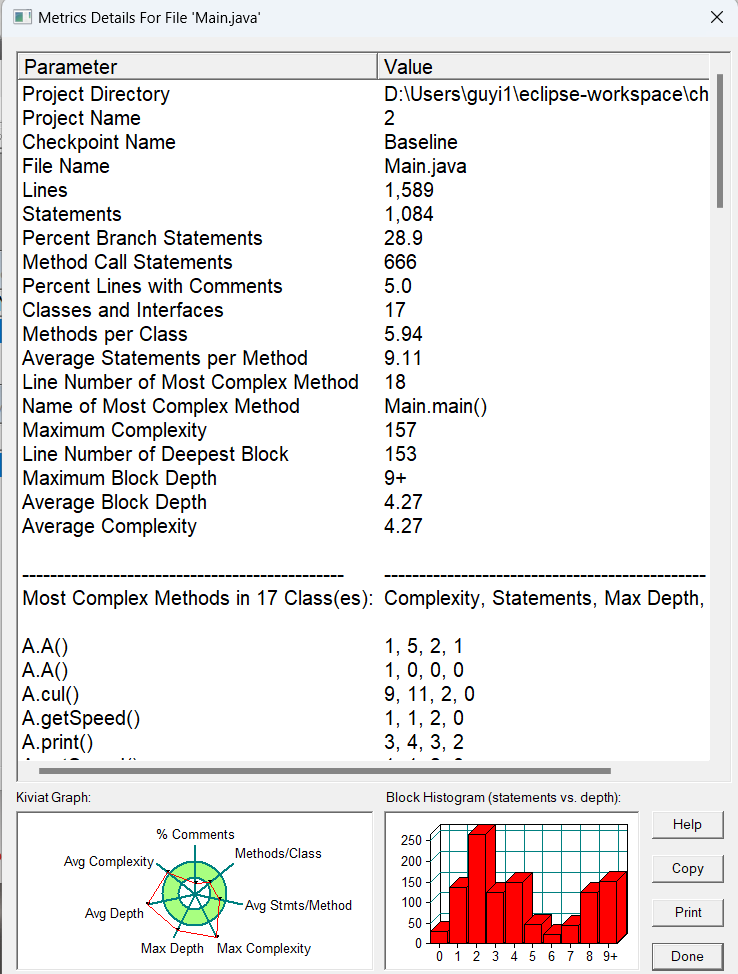This screenshot has width=738, height=974.
Task: Select the File Name row
Action: click(x=363, y=166)
